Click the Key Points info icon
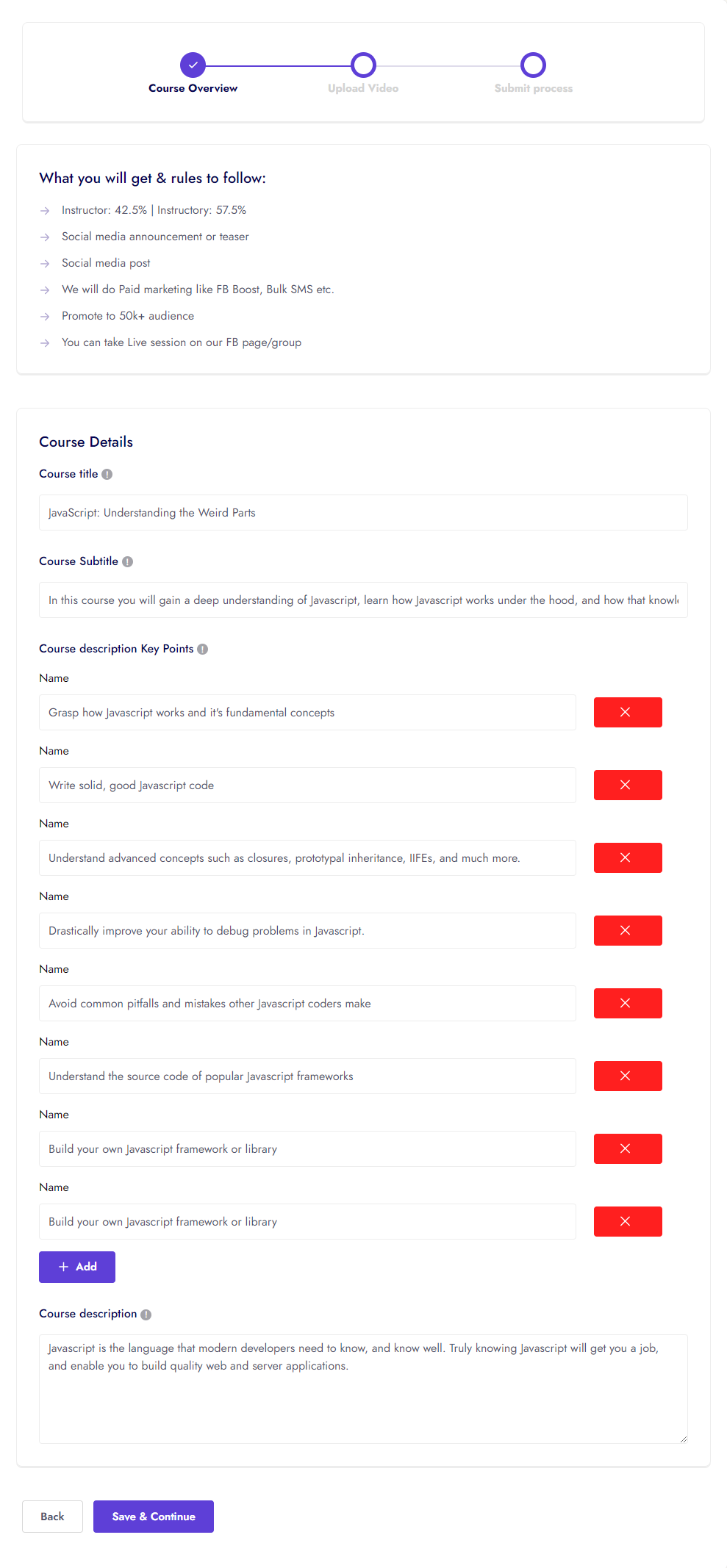This screenshot has height=1568, width=727. coord(203,650)
